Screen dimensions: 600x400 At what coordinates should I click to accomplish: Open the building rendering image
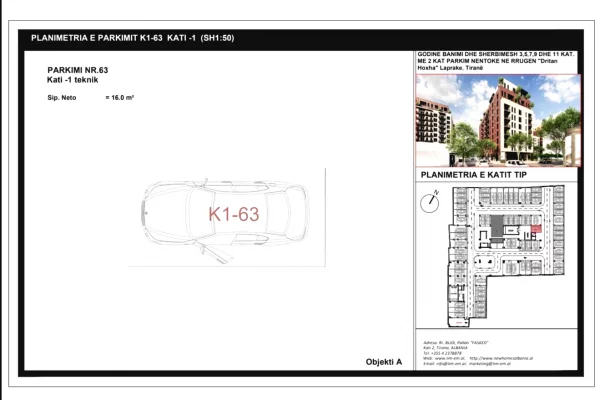pos(497,118)
